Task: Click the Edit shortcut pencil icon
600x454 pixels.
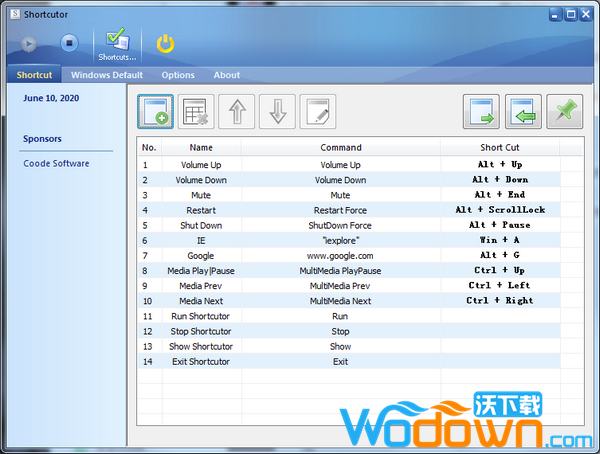Action: pyautogui.click(x=317, y=112)
